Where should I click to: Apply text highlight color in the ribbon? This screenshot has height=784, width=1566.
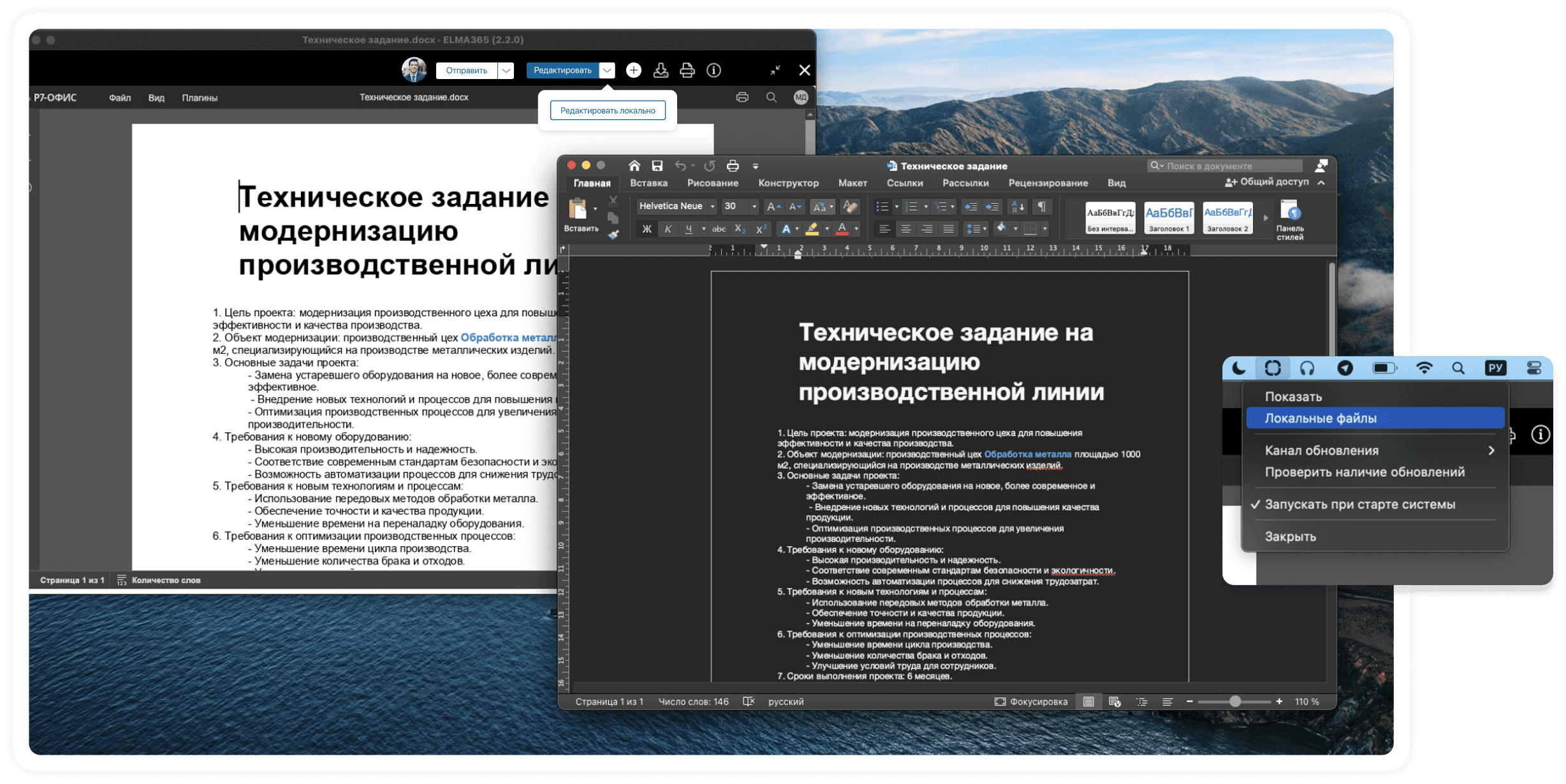coord(812,229)
